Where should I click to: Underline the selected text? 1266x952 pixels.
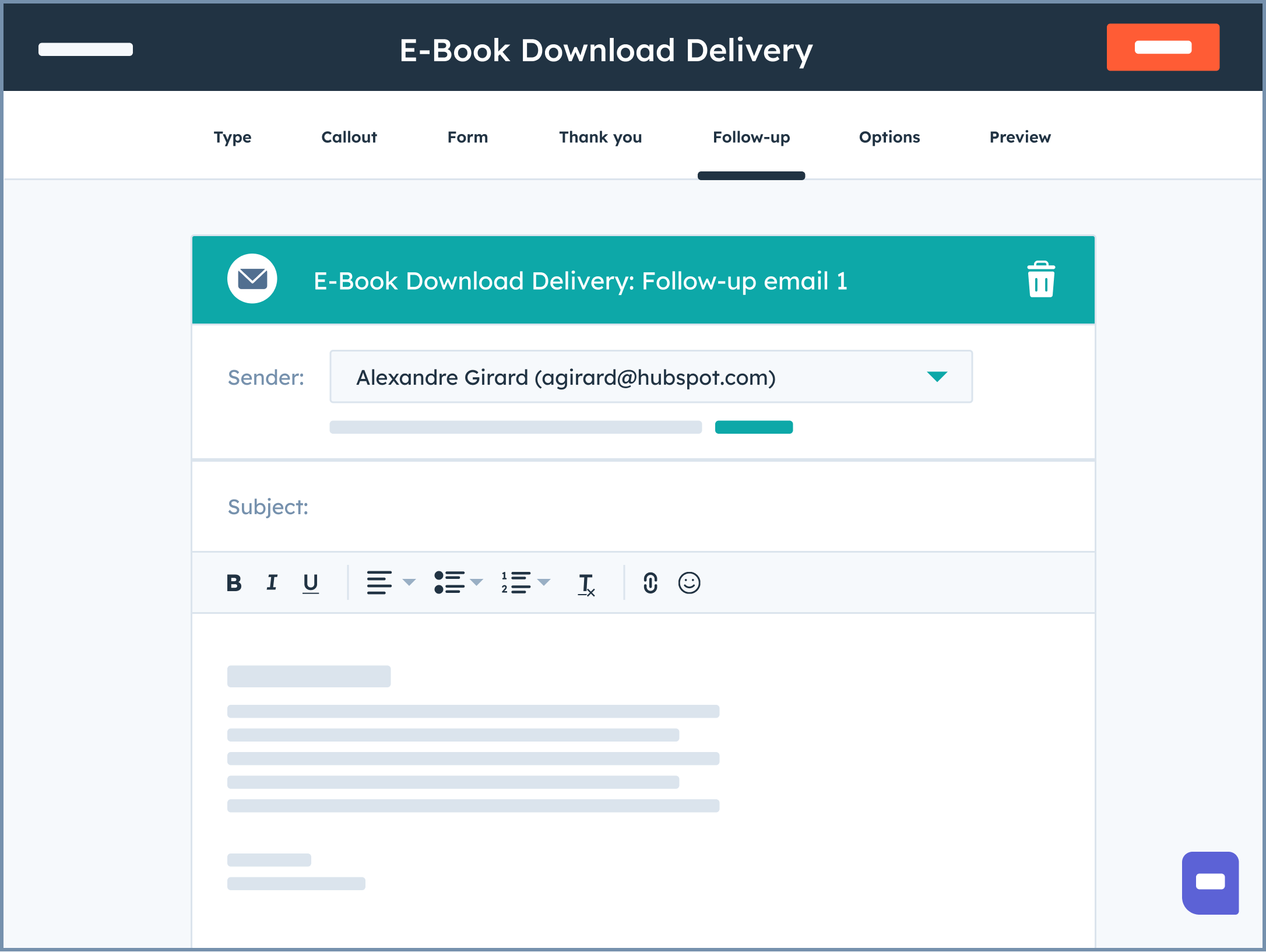pos(311,583)
